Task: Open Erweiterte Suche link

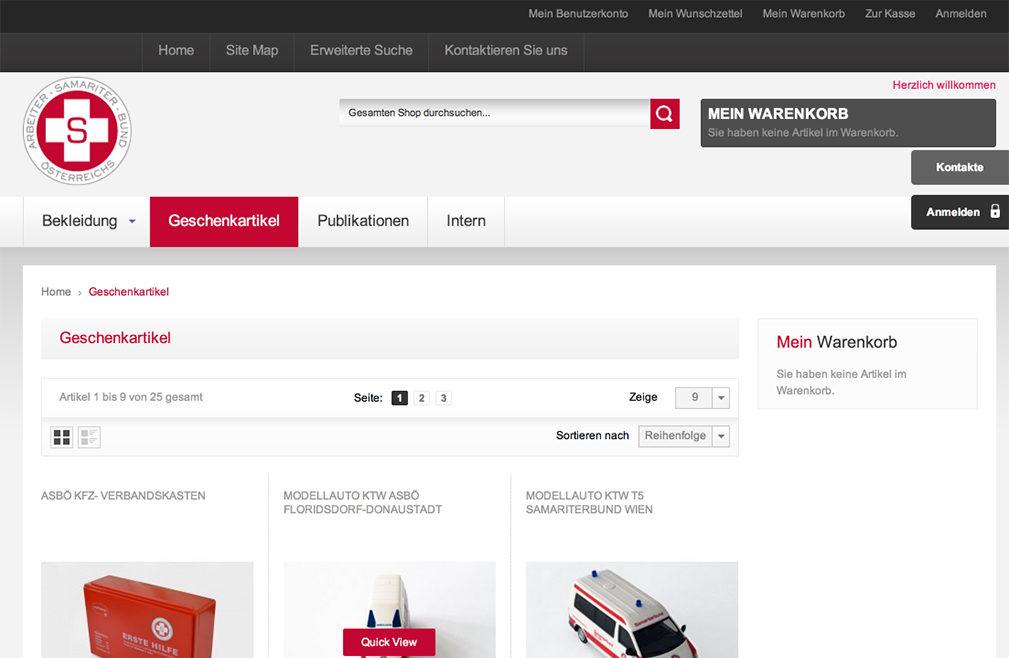Action: [x=361, y=50]
